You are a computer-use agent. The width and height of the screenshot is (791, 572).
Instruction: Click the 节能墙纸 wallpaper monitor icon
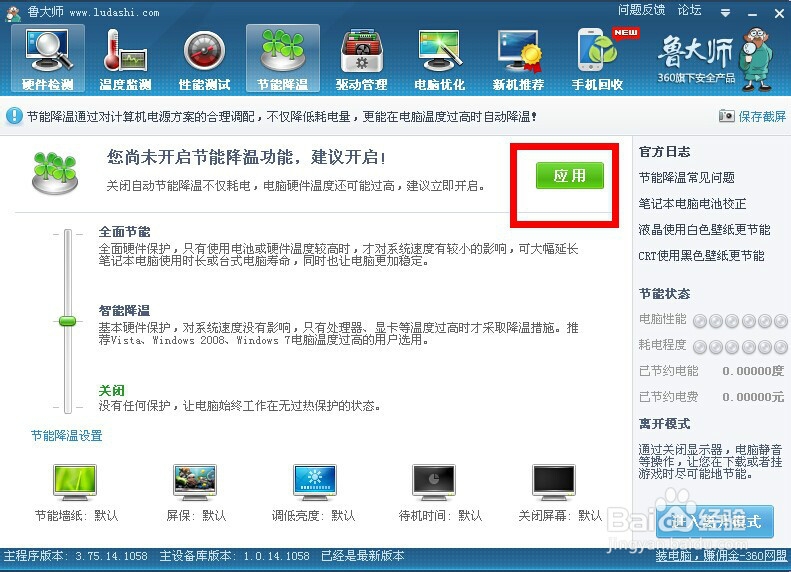(x=75, y=482)
